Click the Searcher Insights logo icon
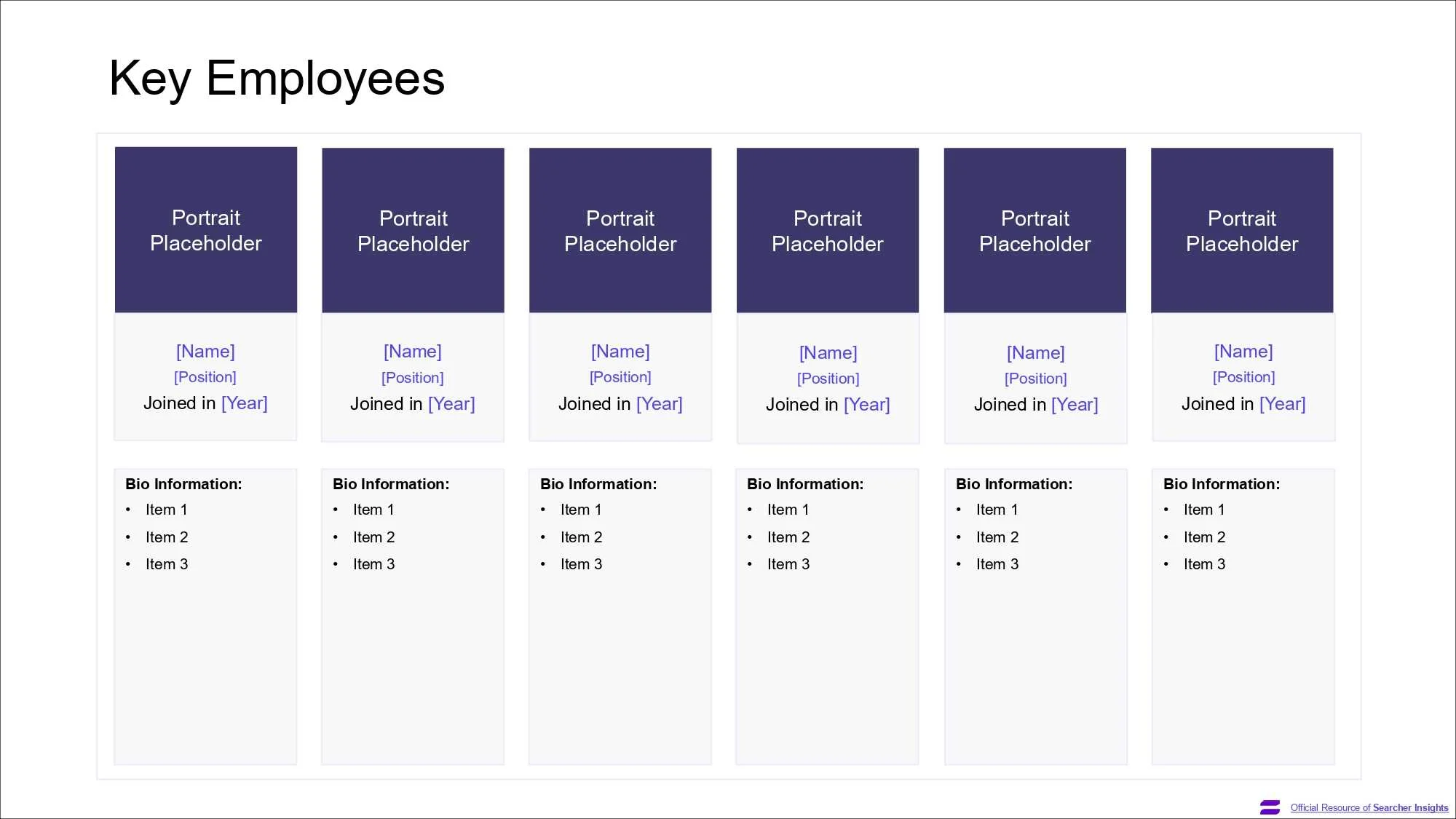Viewport: 1456px width, 819px height. (1270, 807)
